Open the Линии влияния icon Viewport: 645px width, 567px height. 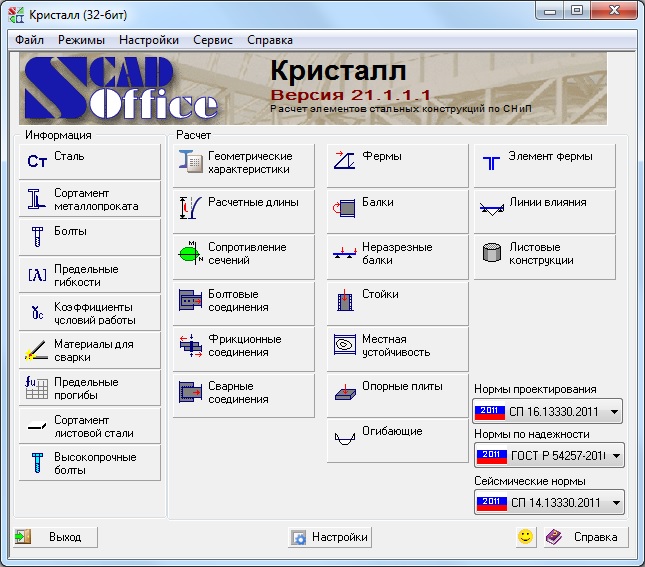click(x=492, y=209)
